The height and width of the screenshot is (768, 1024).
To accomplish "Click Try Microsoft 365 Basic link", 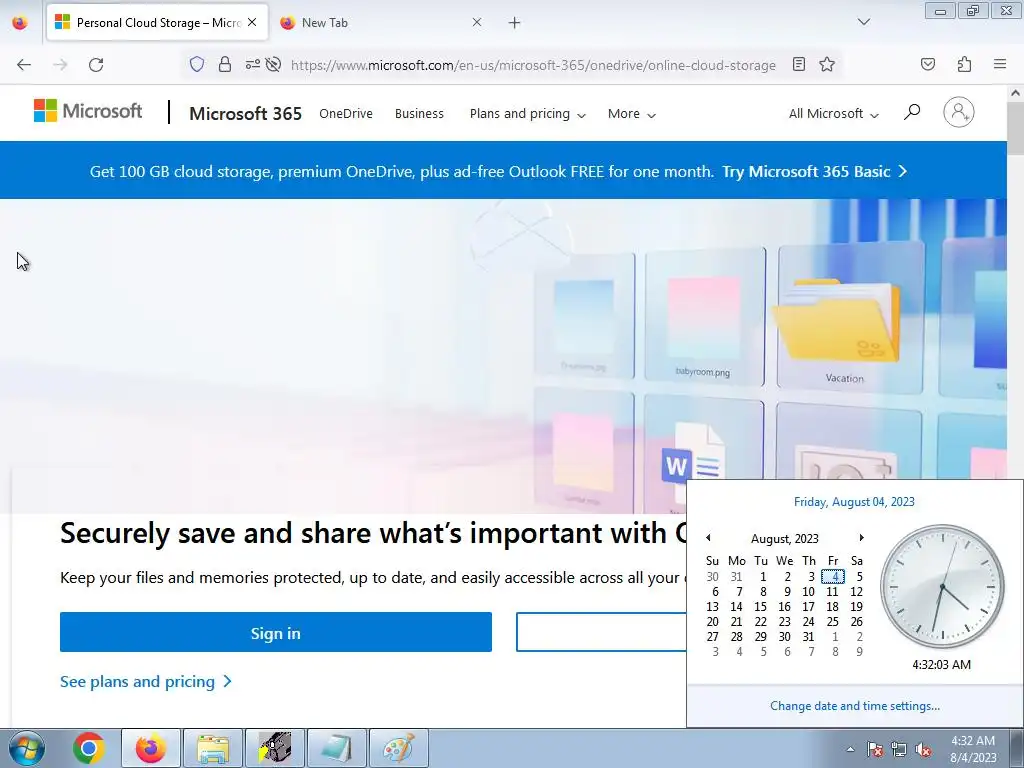I will (814, 171).
